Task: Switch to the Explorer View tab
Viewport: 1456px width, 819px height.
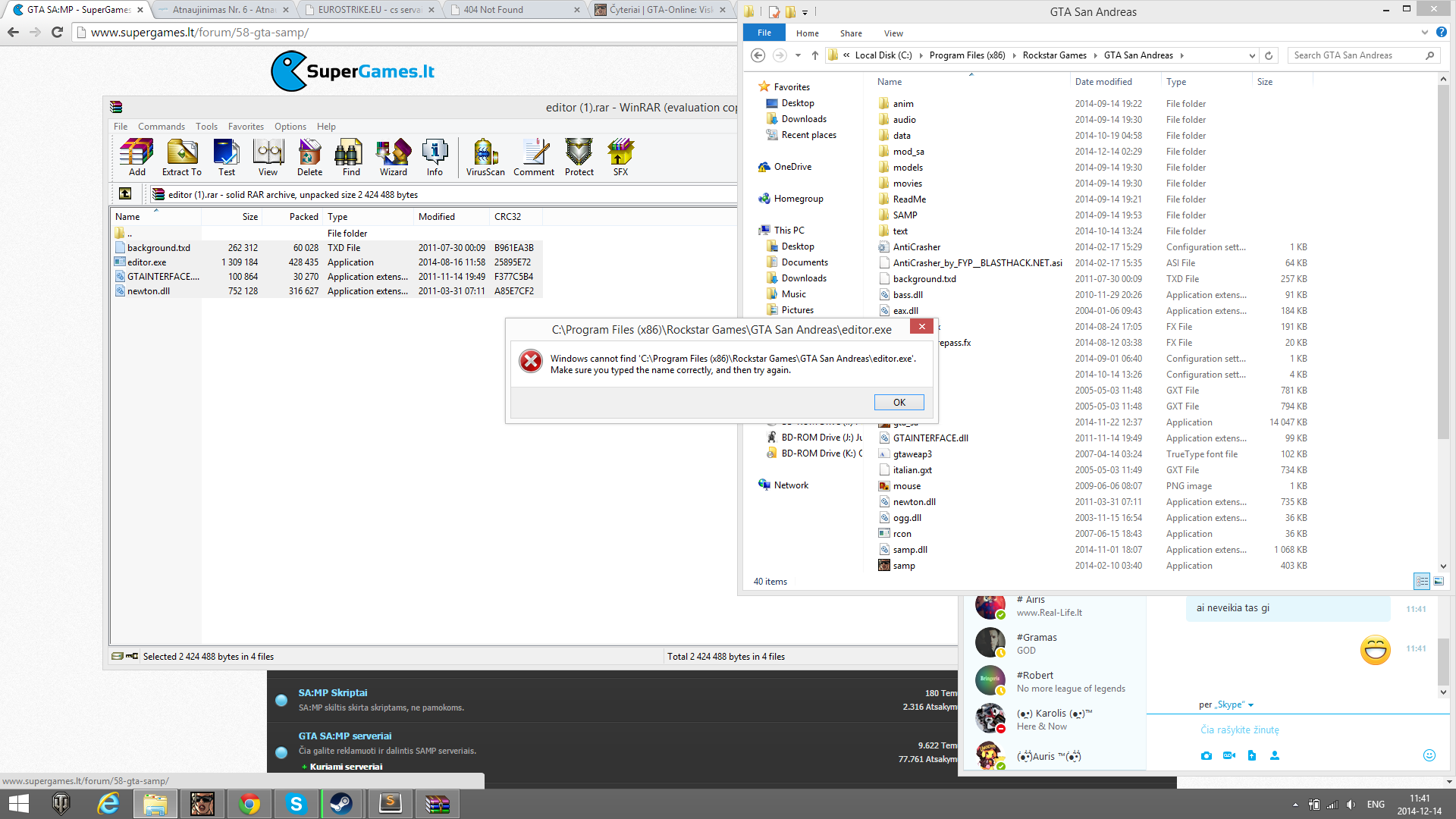Action: click(893, 33)
